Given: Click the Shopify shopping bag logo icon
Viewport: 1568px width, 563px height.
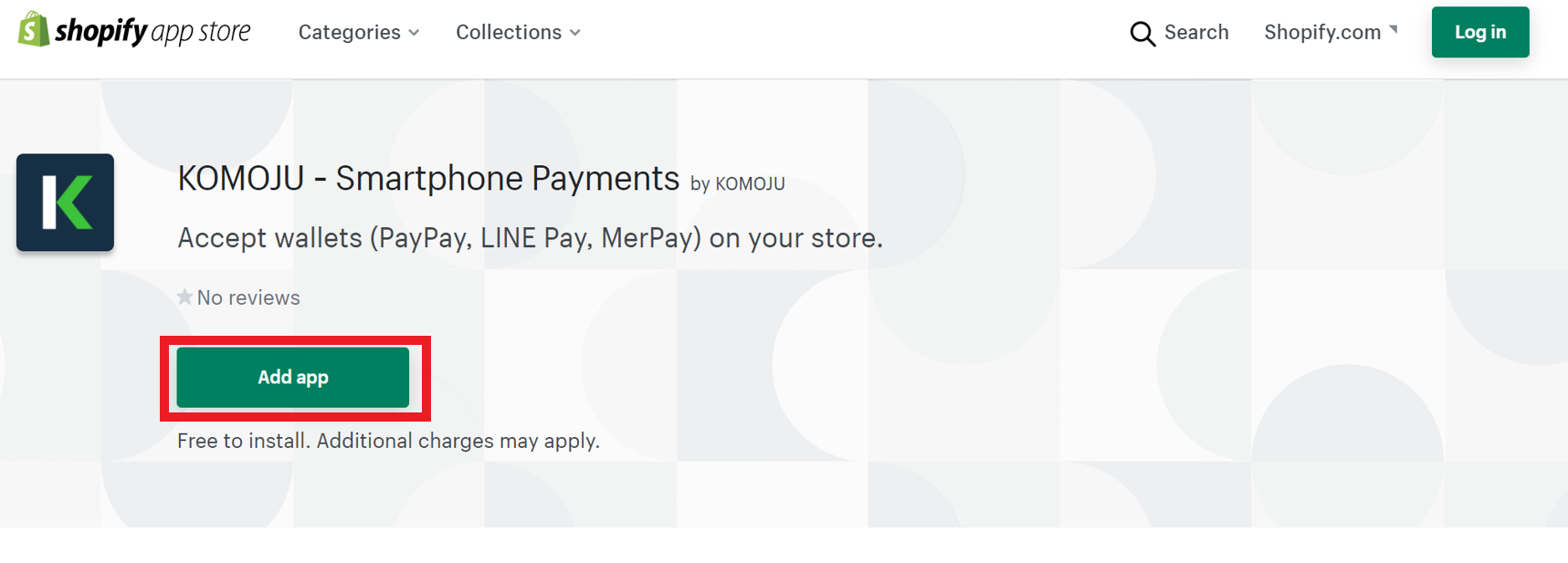Looking at the screenshot, I should (33, 30).
